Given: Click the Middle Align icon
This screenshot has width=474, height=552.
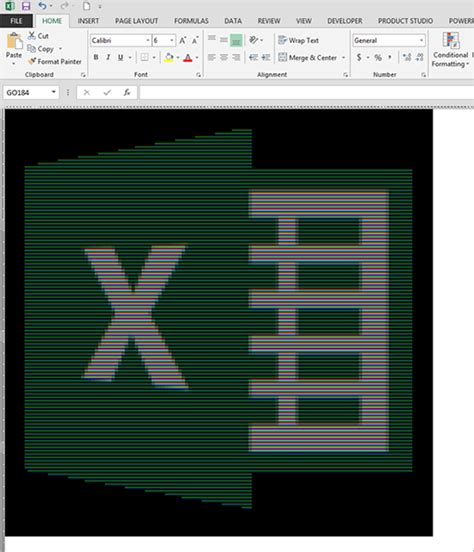Looking at the screenshot, I should point(224,39).
